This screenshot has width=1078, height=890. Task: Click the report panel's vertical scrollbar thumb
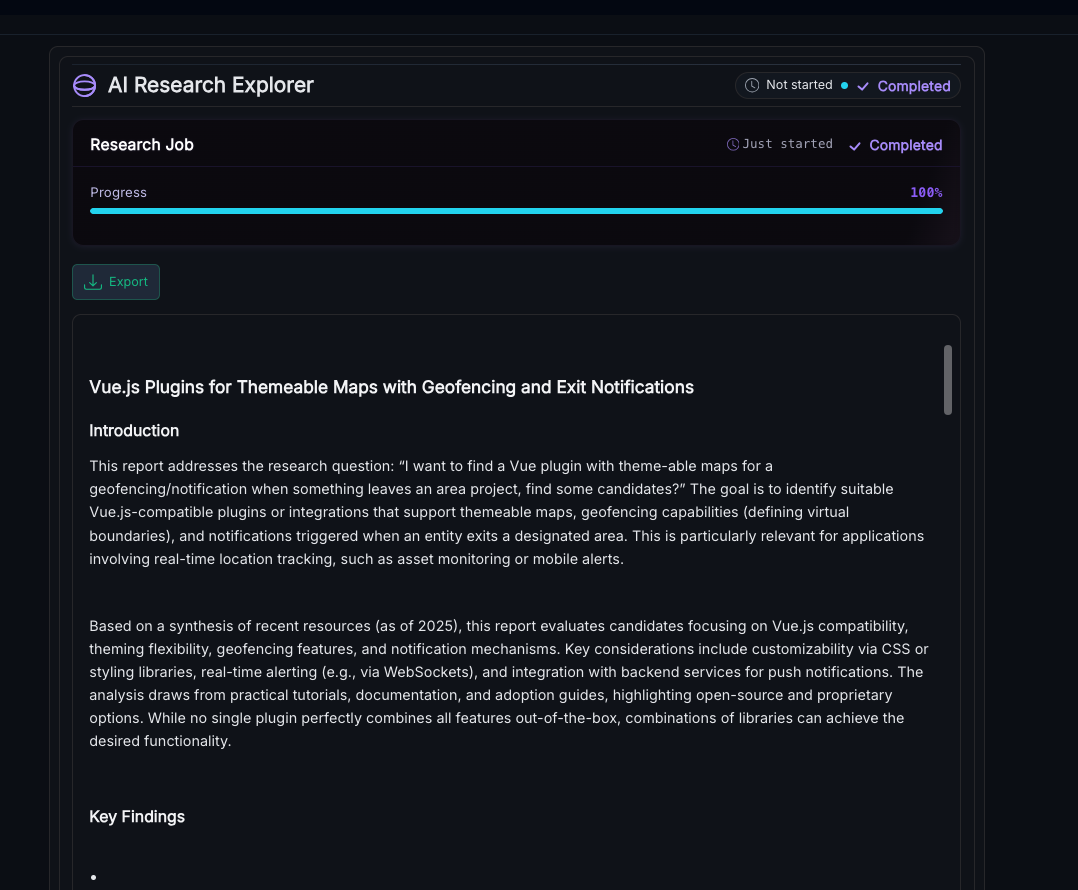(x=947, y=379)
